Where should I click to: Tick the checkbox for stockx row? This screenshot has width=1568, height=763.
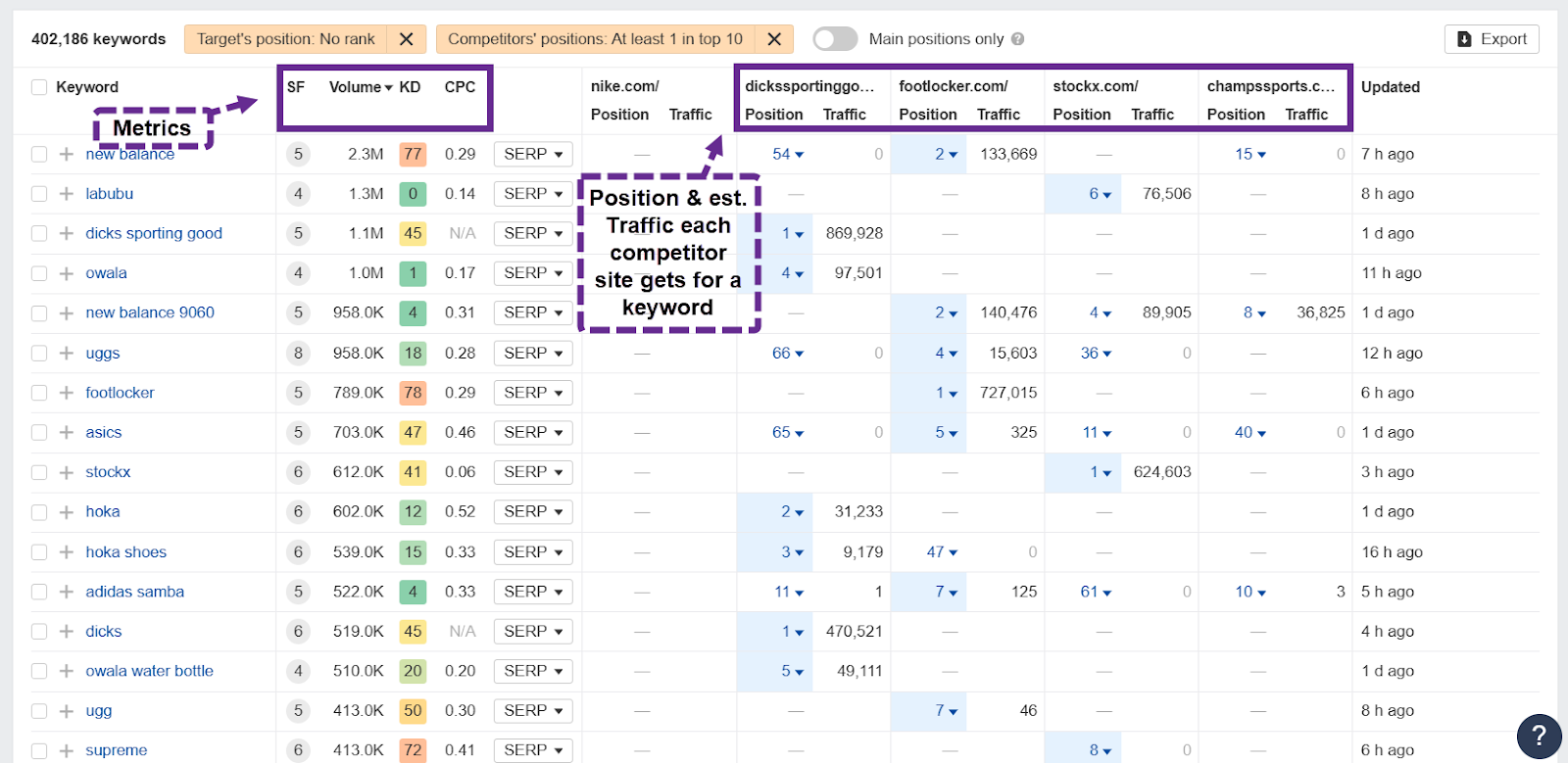coord(39,472)
